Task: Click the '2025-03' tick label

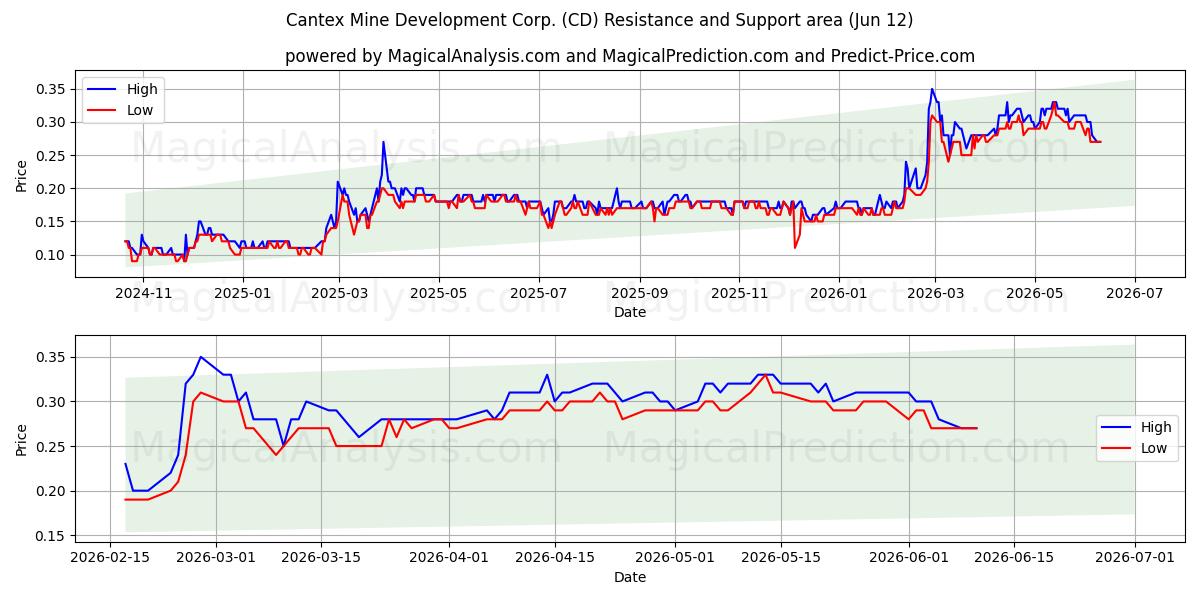Action: tap(339, 293)
